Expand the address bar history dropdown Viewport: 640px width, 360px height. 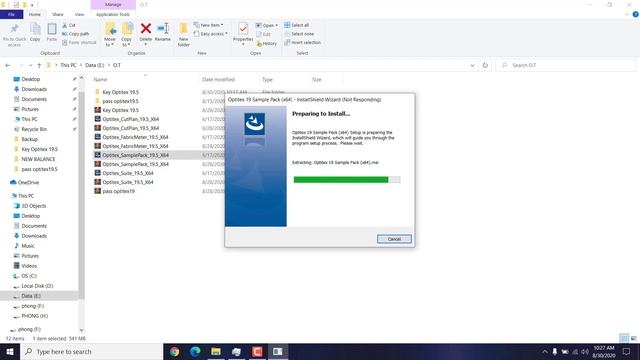[x=472, y=65]
